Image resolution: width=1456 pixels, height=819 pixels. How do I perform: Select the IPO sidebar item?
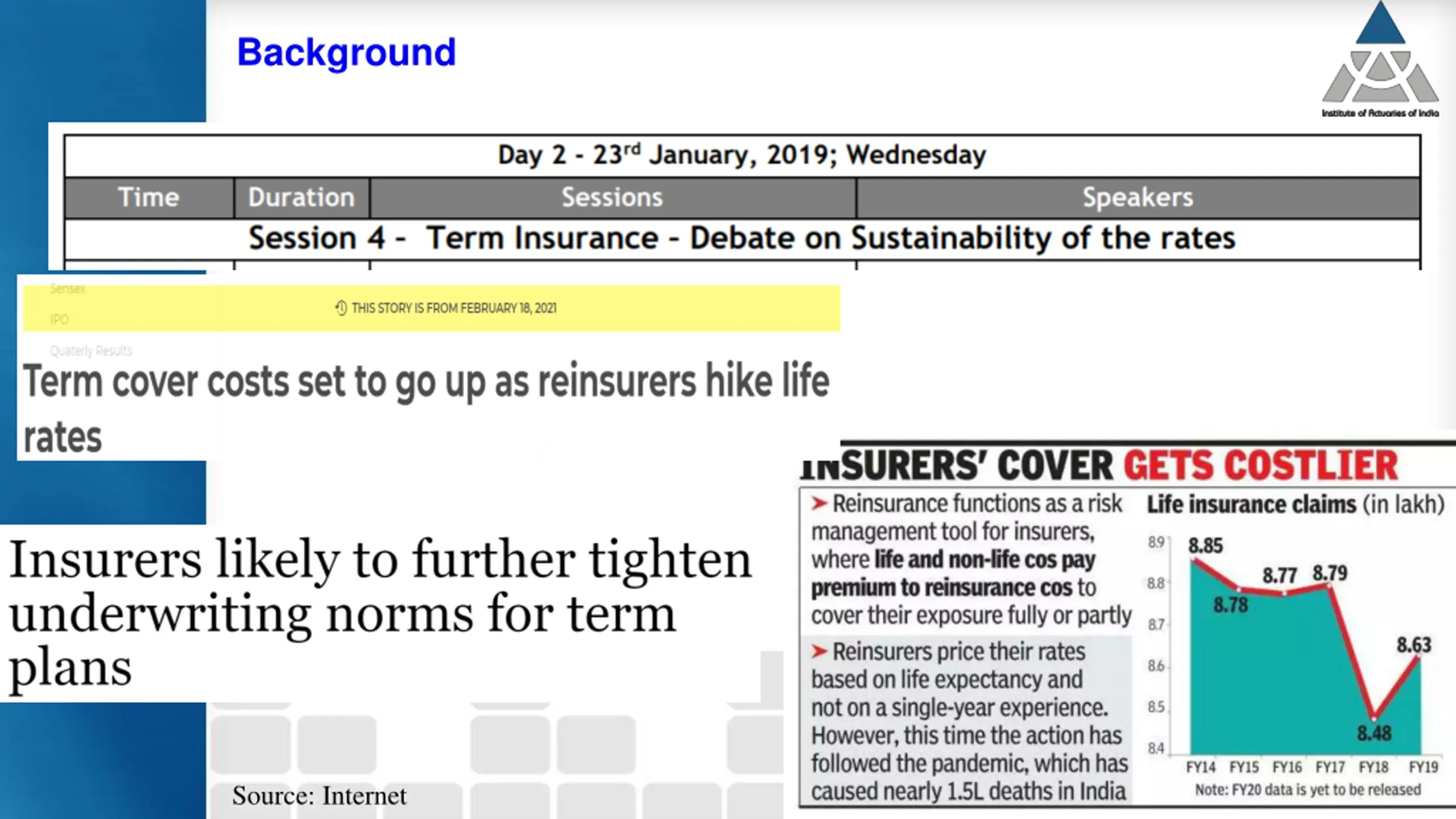(x=59, y=320)
